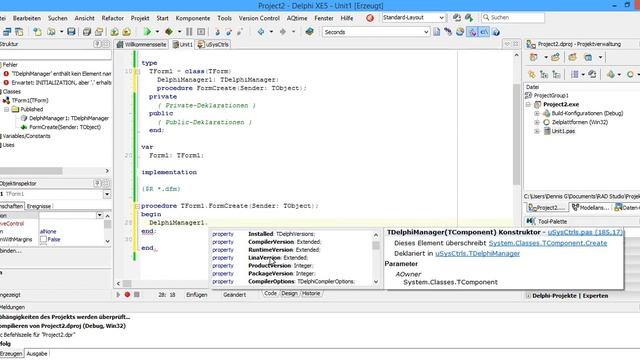Collapse the Project2.exe tree node
The height and width of the screenshot is (360, 640).
coord(529,104)
